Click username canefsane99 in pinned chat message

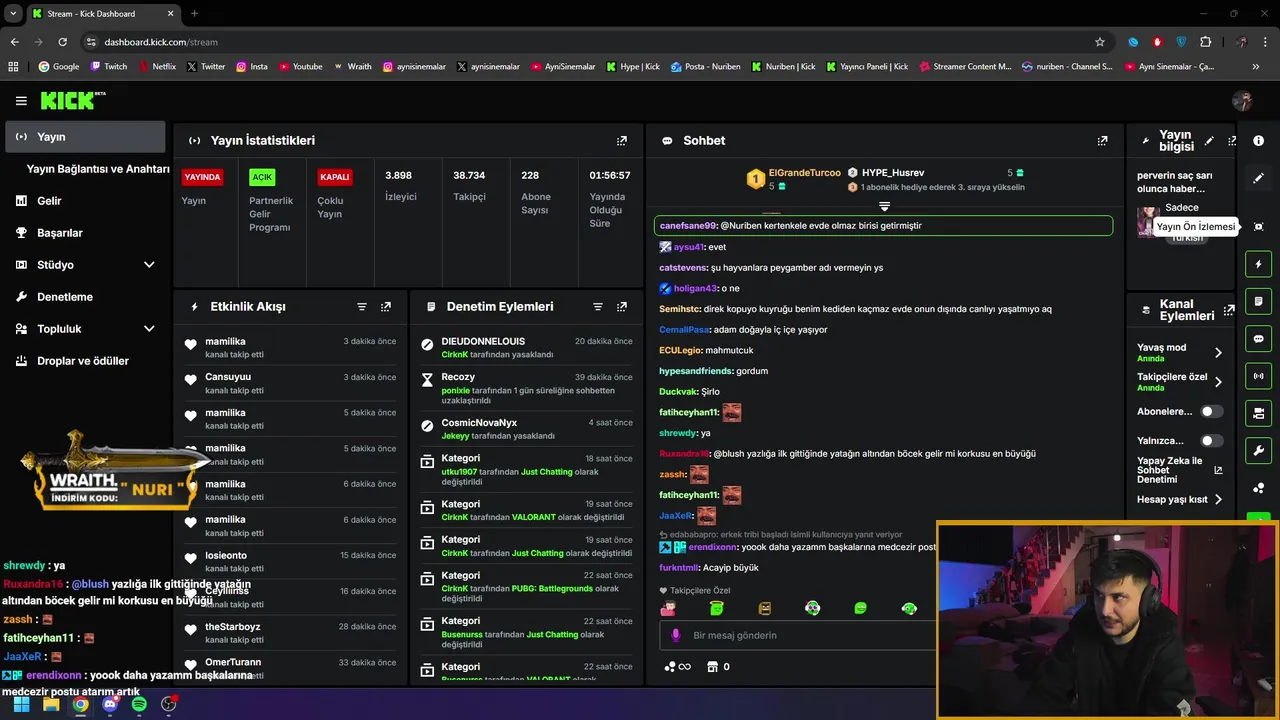[688, 226]
